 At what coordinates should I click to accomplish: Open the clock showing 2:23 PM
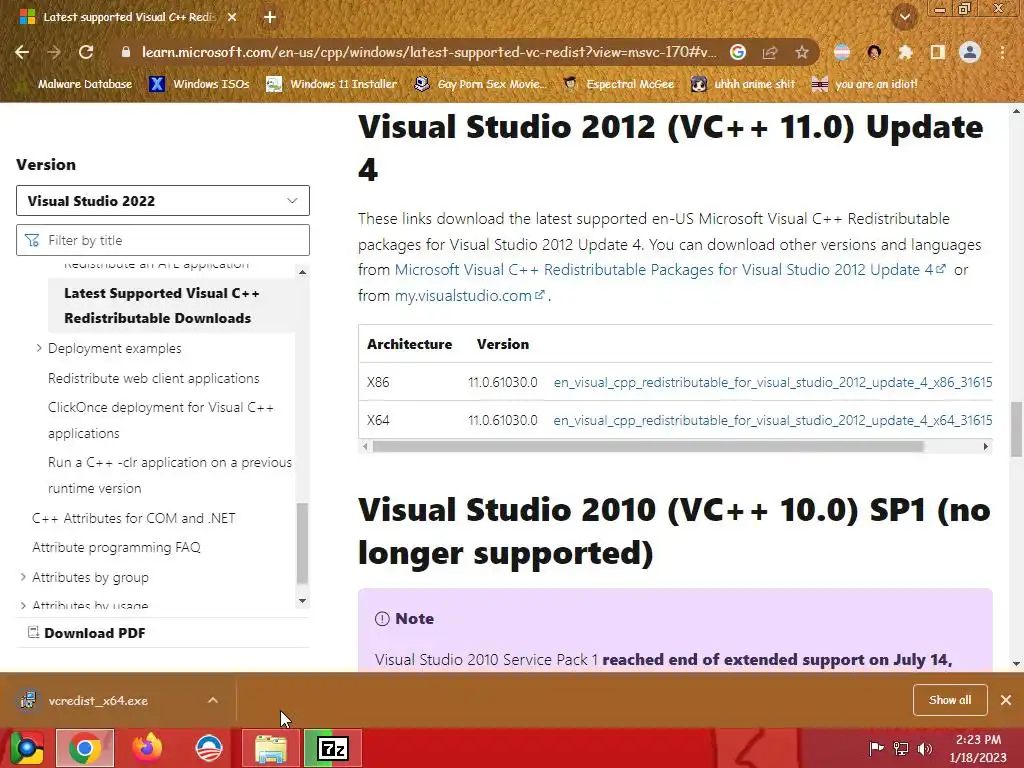[978, 748]
